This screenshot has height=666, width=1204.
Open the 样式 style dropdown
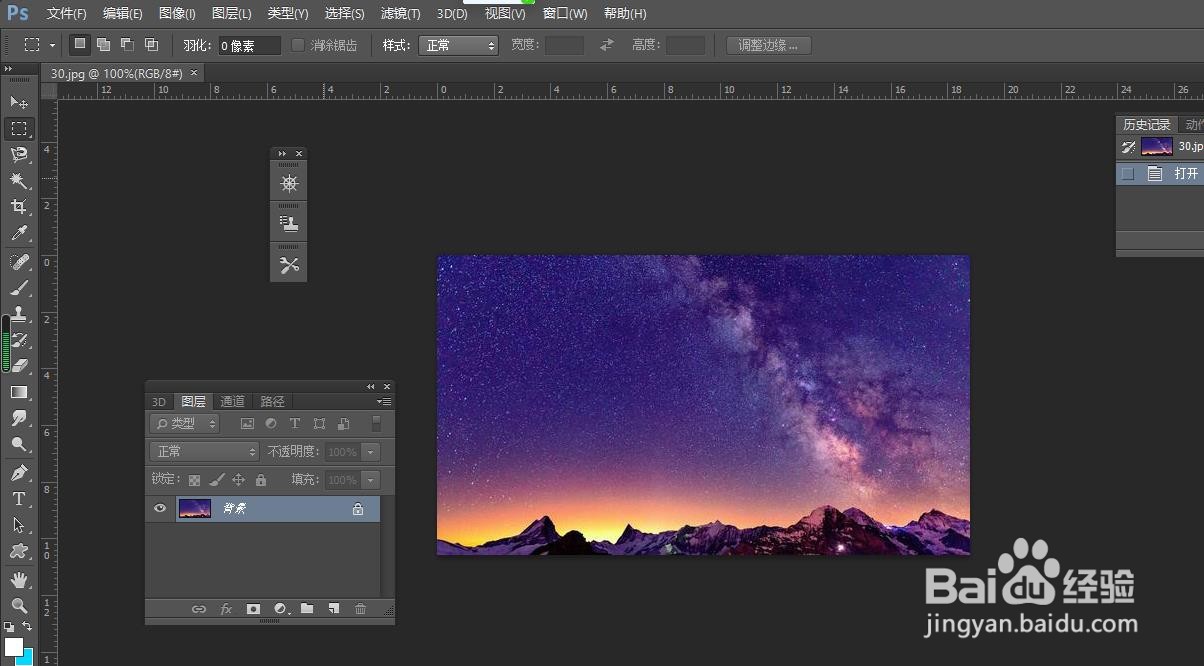click(458, 45)
